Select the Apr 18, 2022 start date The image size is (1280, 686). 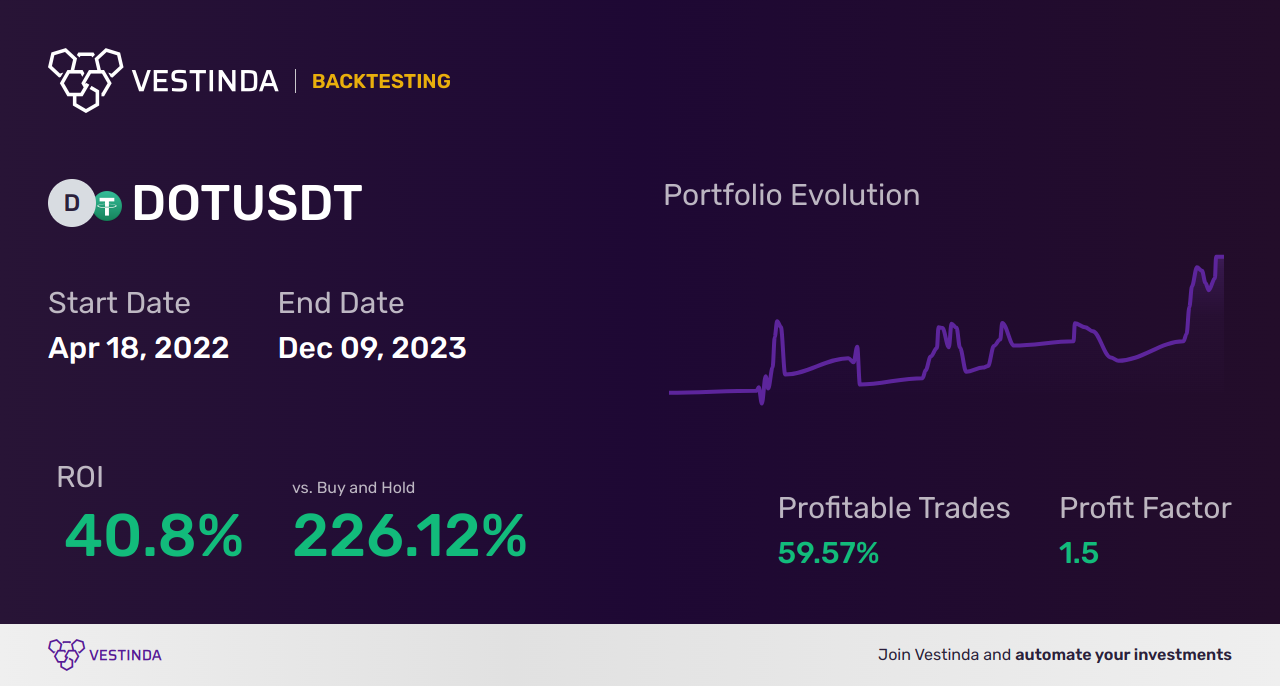(x=139, y=348)
